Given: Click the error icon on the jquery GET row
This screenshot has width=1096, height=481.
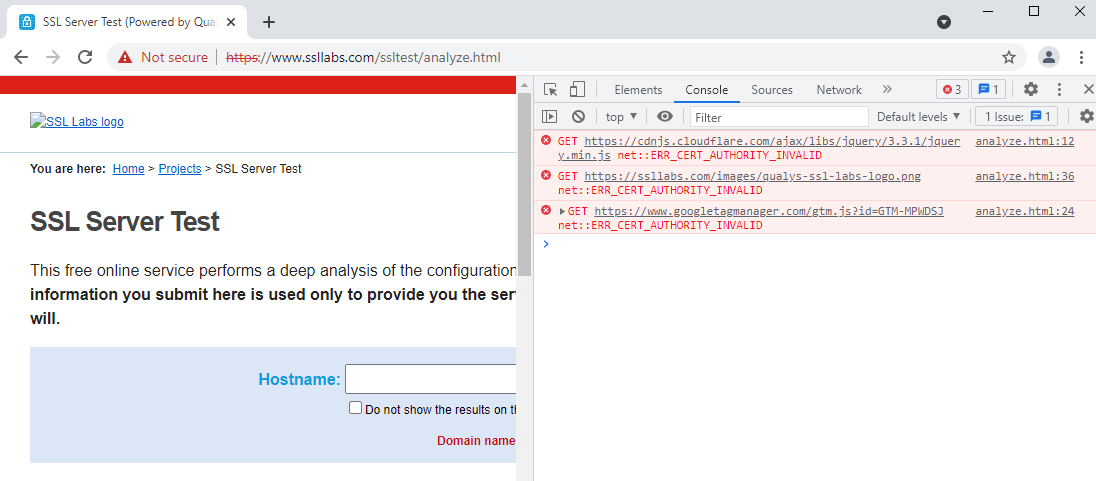Looking at the screenshot, I should point(546,141).
